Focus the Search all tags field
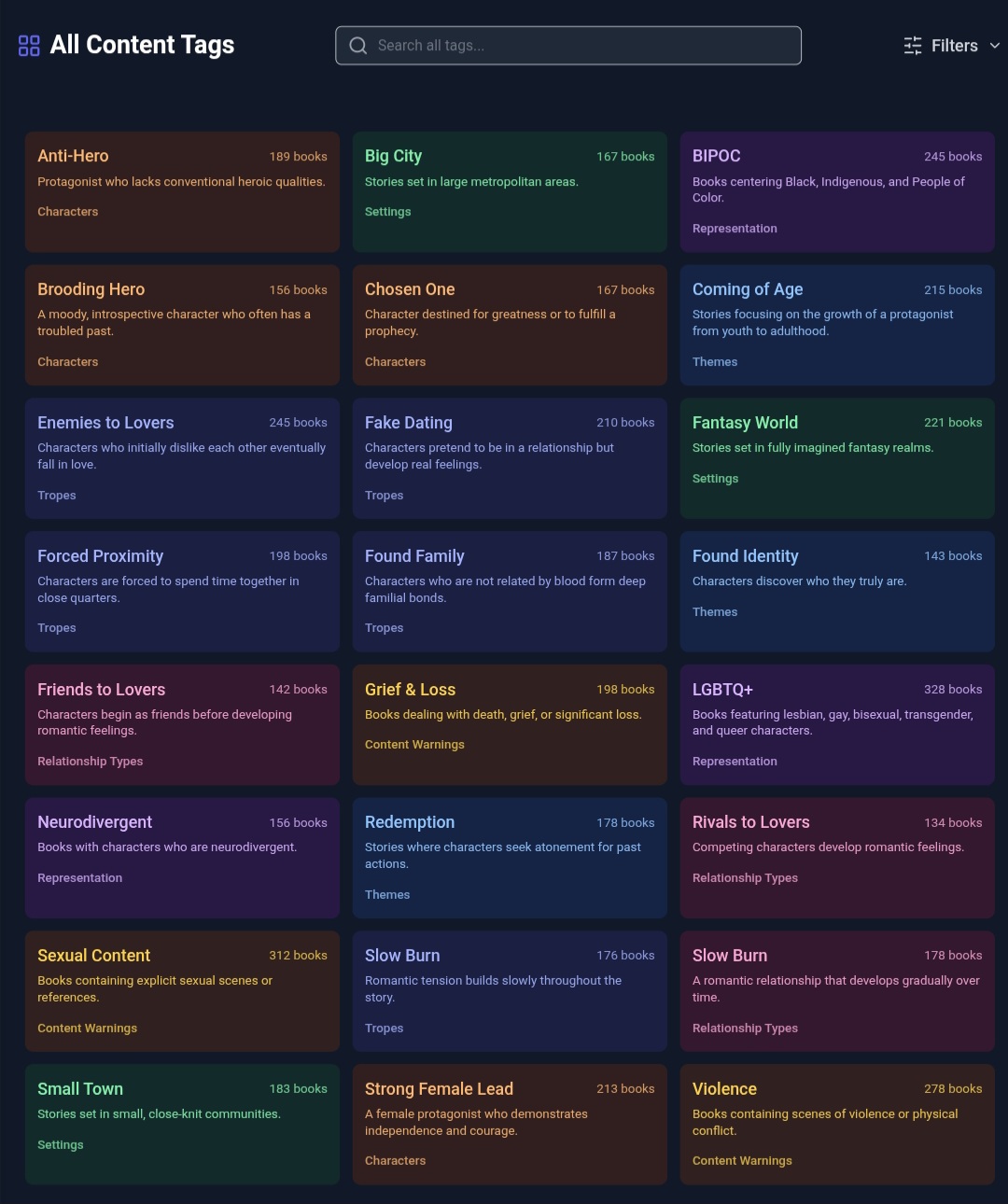This screenshot has width=1008, height=1204. coord(568,46)
